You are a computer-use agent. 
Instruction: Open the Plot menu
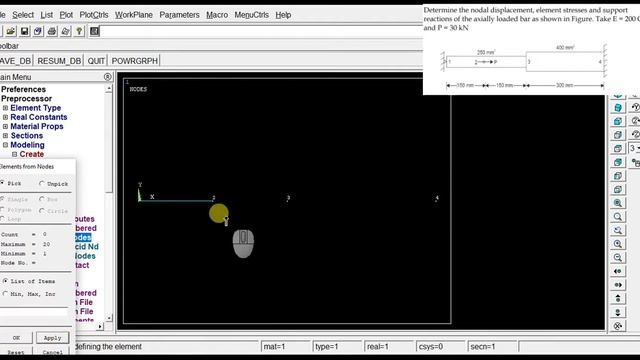[x=66, y=15]
